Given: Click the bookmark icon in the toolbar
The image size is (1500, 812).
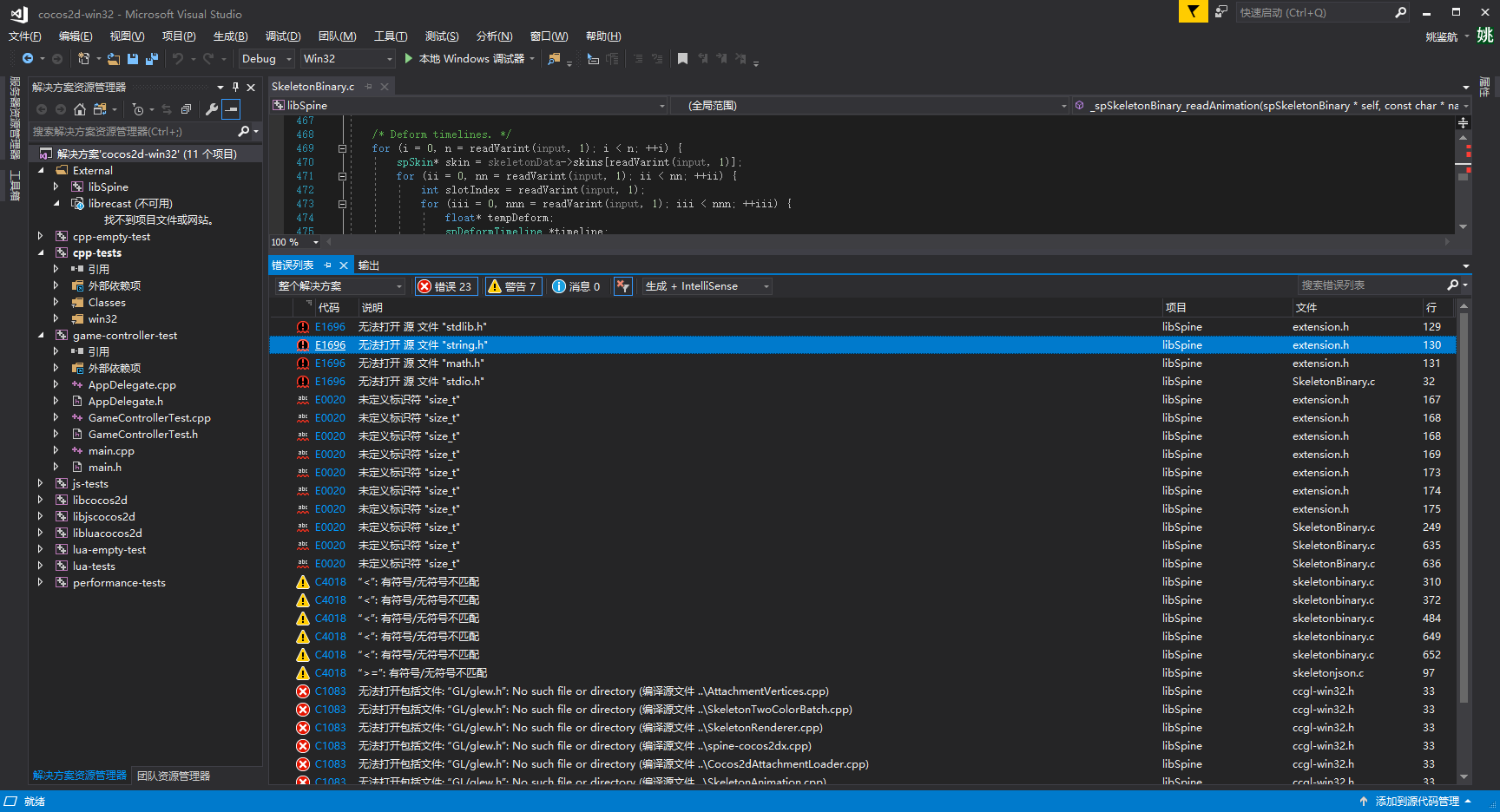Looking at the screenshot, I should pyautogui.click(x=682, y=59).
